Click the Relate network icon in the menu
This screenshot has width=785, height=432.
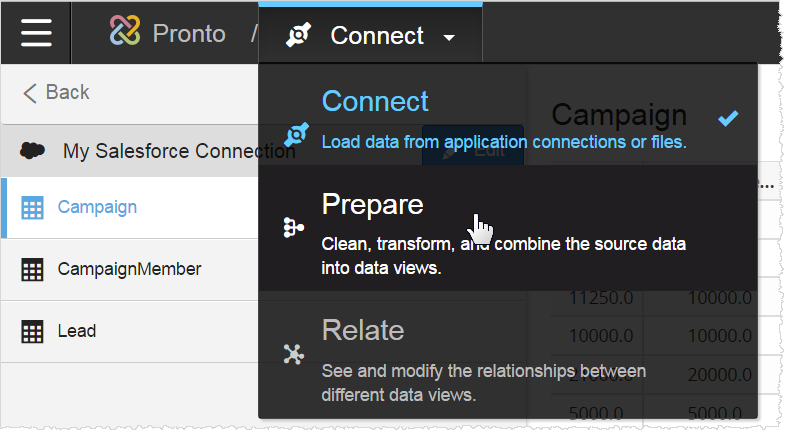(x=294, y=354)
